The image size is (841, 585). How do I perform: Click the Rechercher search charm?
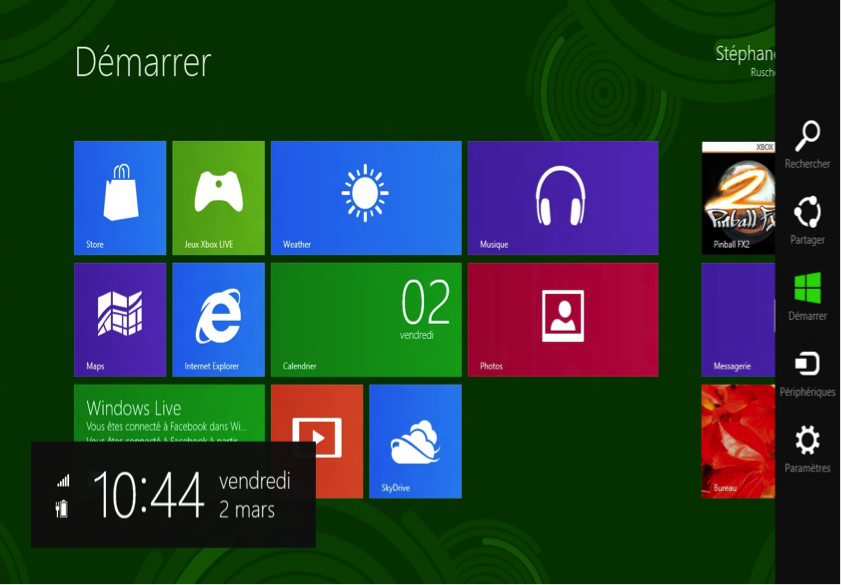pos(807,144)
